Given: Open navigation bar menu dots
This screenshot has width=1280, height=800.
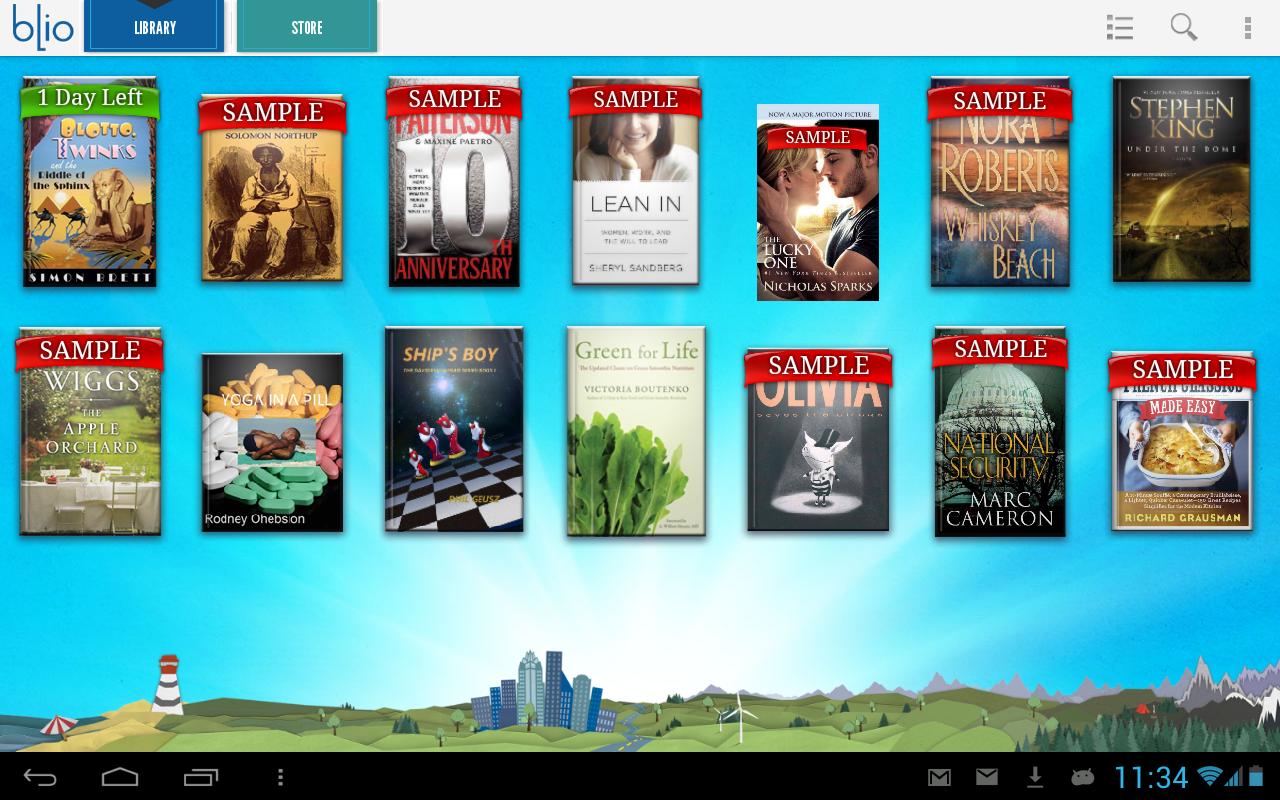Looking at the screenshot, I should [x=280, y=777].
